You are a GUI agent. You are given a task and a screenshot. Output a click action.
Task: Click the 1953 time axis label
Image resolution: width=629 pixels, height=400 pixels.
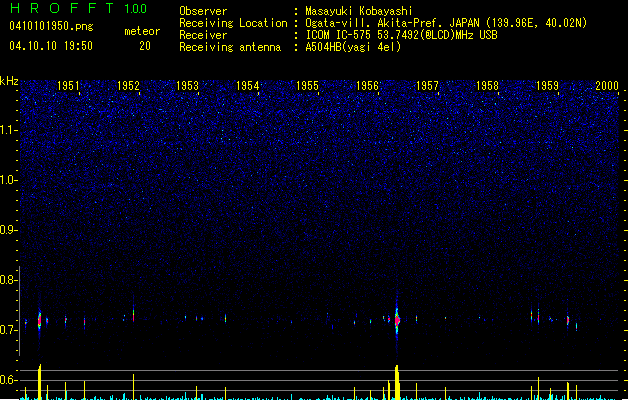187,85
